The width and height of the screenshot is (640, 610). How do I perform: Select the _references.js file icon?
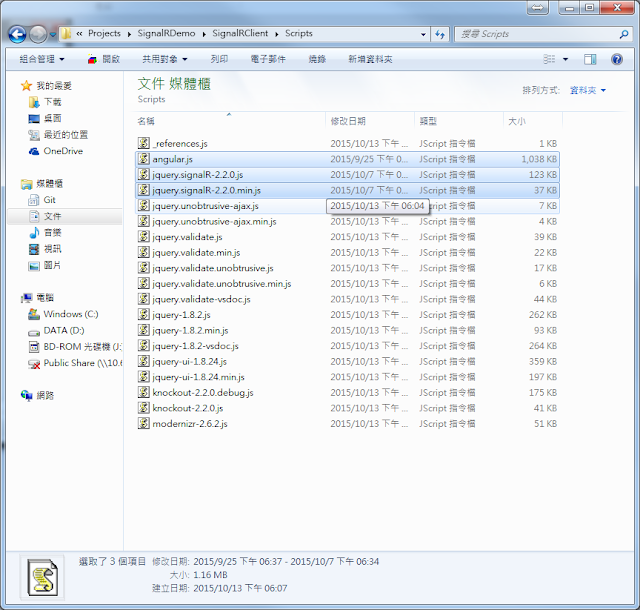143,143
